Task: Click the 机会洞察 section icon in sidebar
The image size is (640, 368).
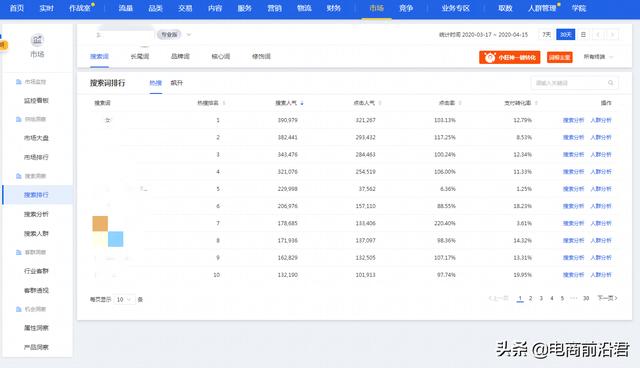Action: point(18,309)
